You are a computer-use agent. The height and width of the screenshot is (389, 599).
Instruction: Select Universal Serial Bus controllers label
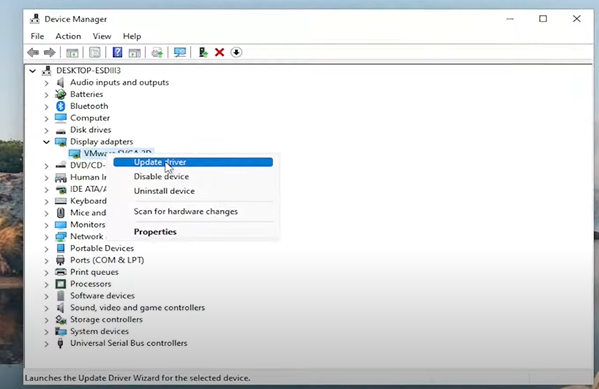point(129,343)
